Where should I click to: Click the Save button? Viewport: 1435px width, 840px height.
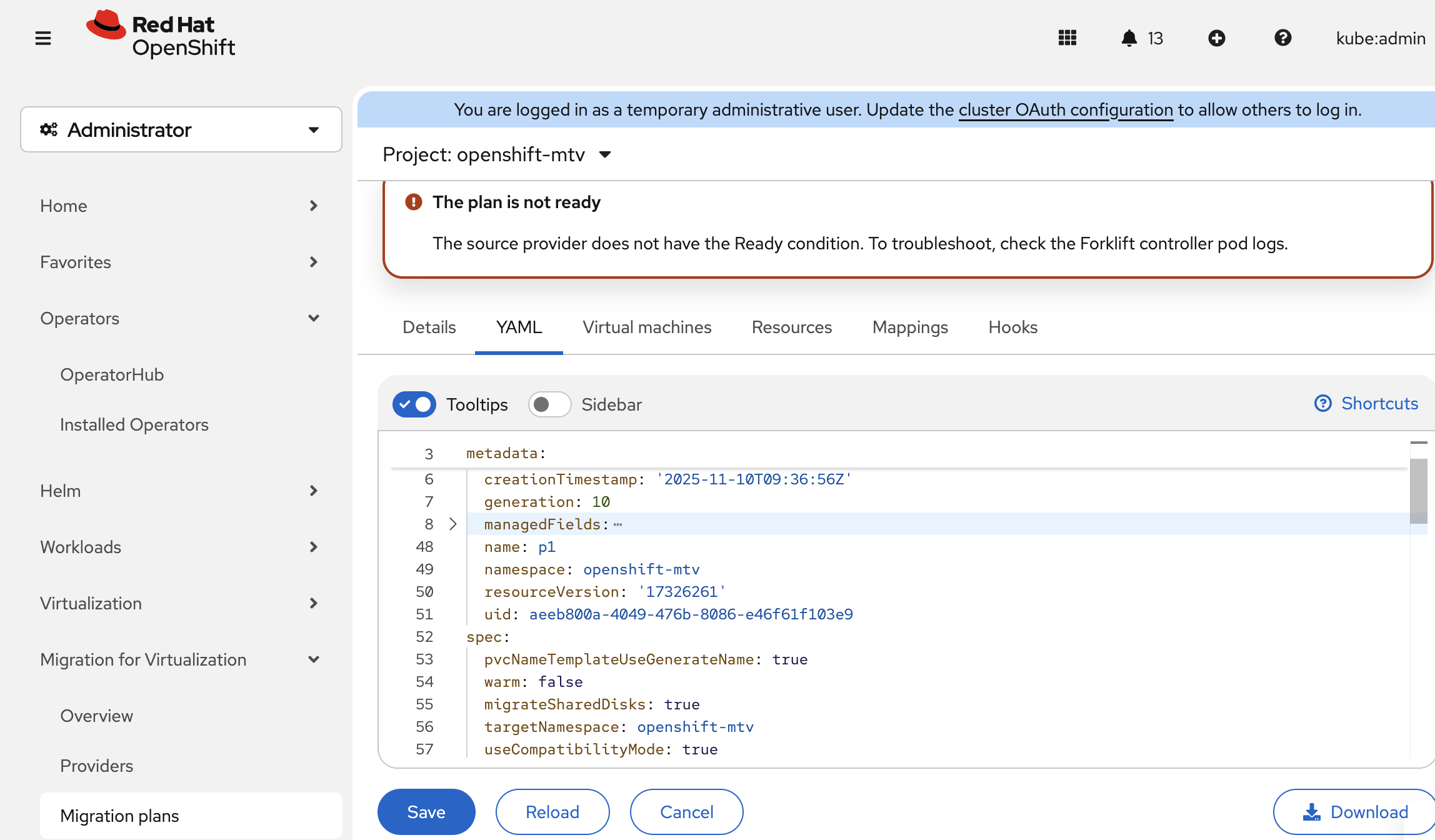426,812
